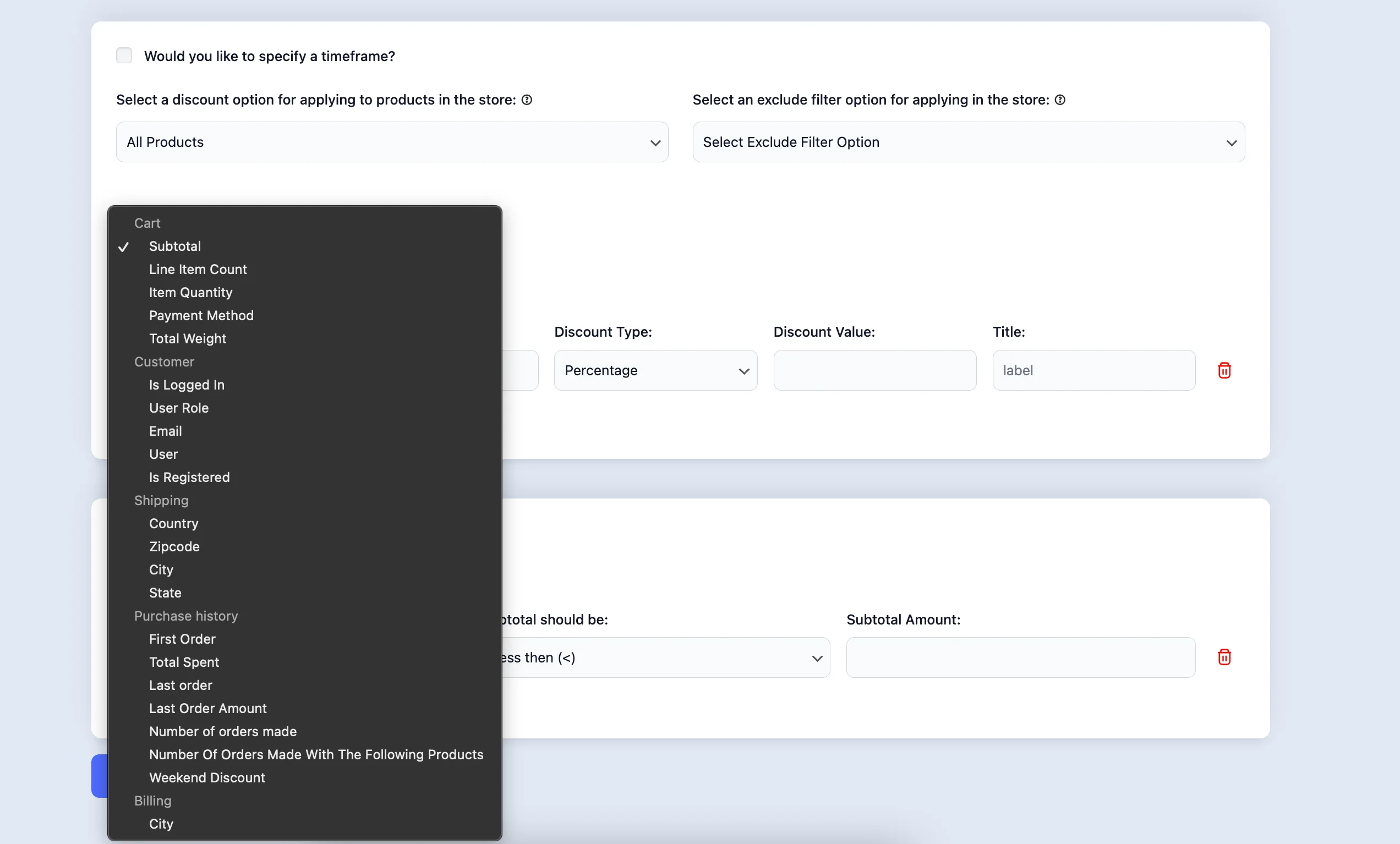Image resolution: width=1400 pixels, height=844 pixels.
Task: Select Line Item Count option
Action: 198,269
